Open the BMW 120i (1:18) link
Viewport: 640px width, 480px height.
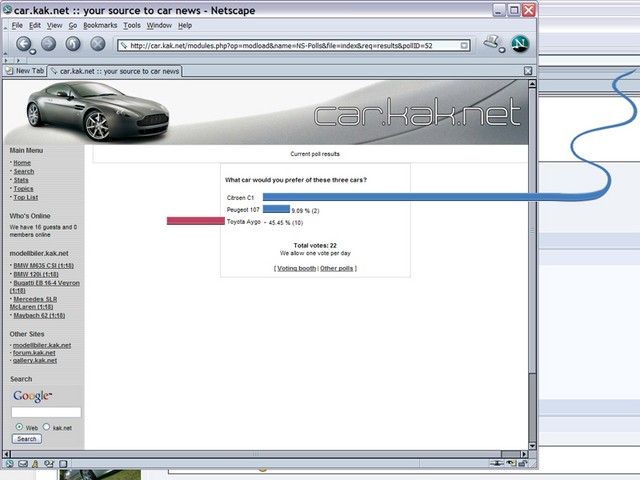point(36,274)
